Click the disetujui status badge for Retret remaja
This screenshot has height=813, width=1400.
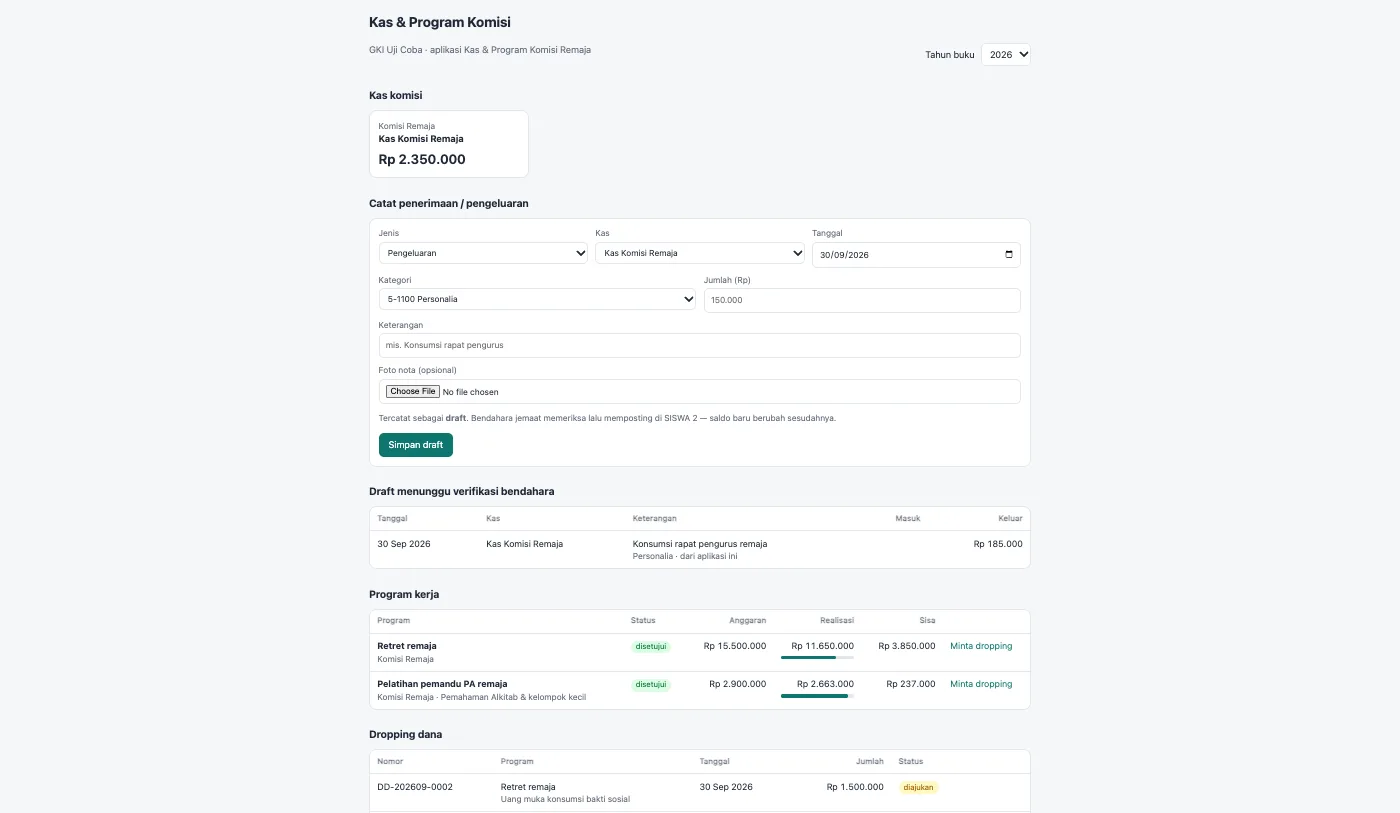651,646
